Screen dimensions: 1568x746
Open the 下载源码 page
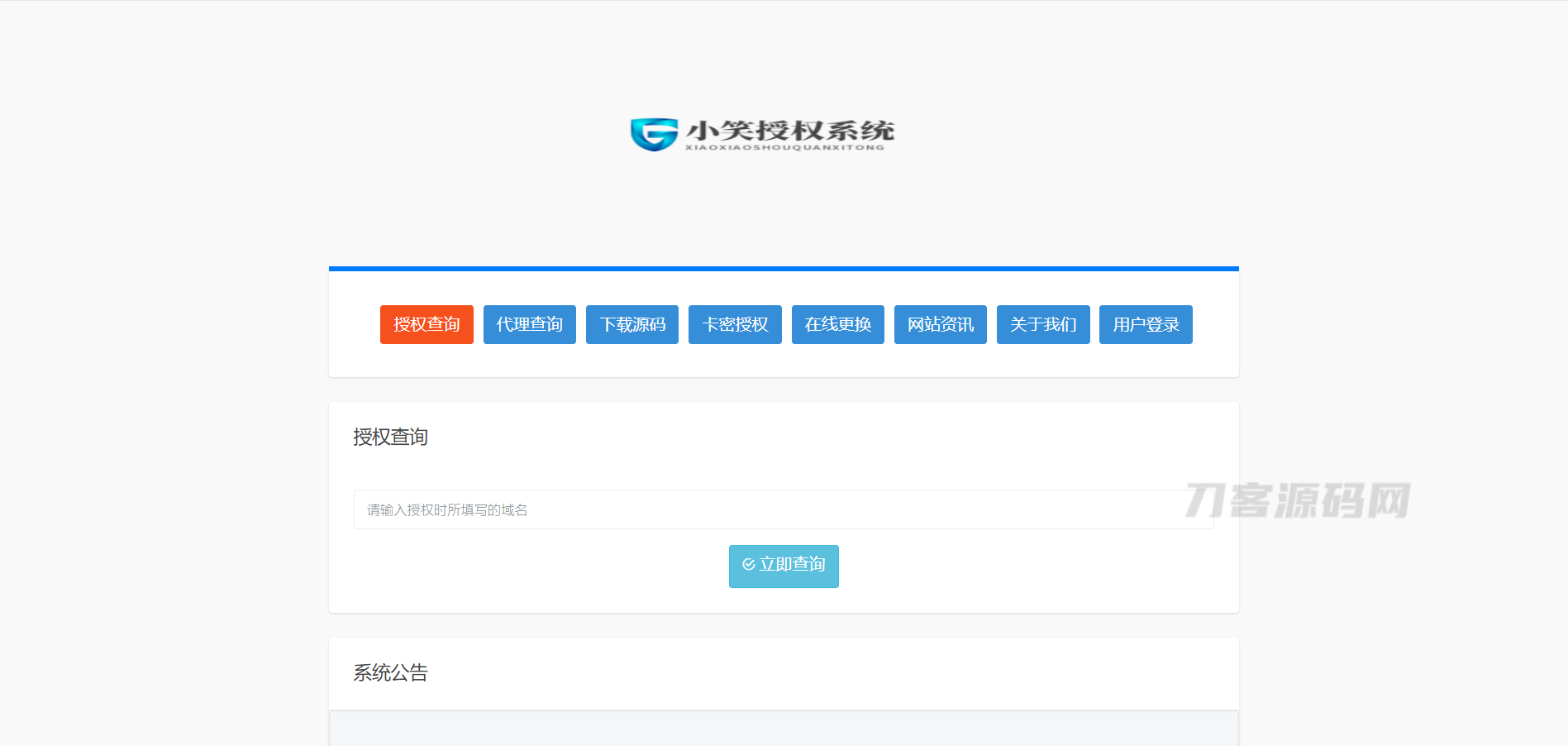[631, 324]
